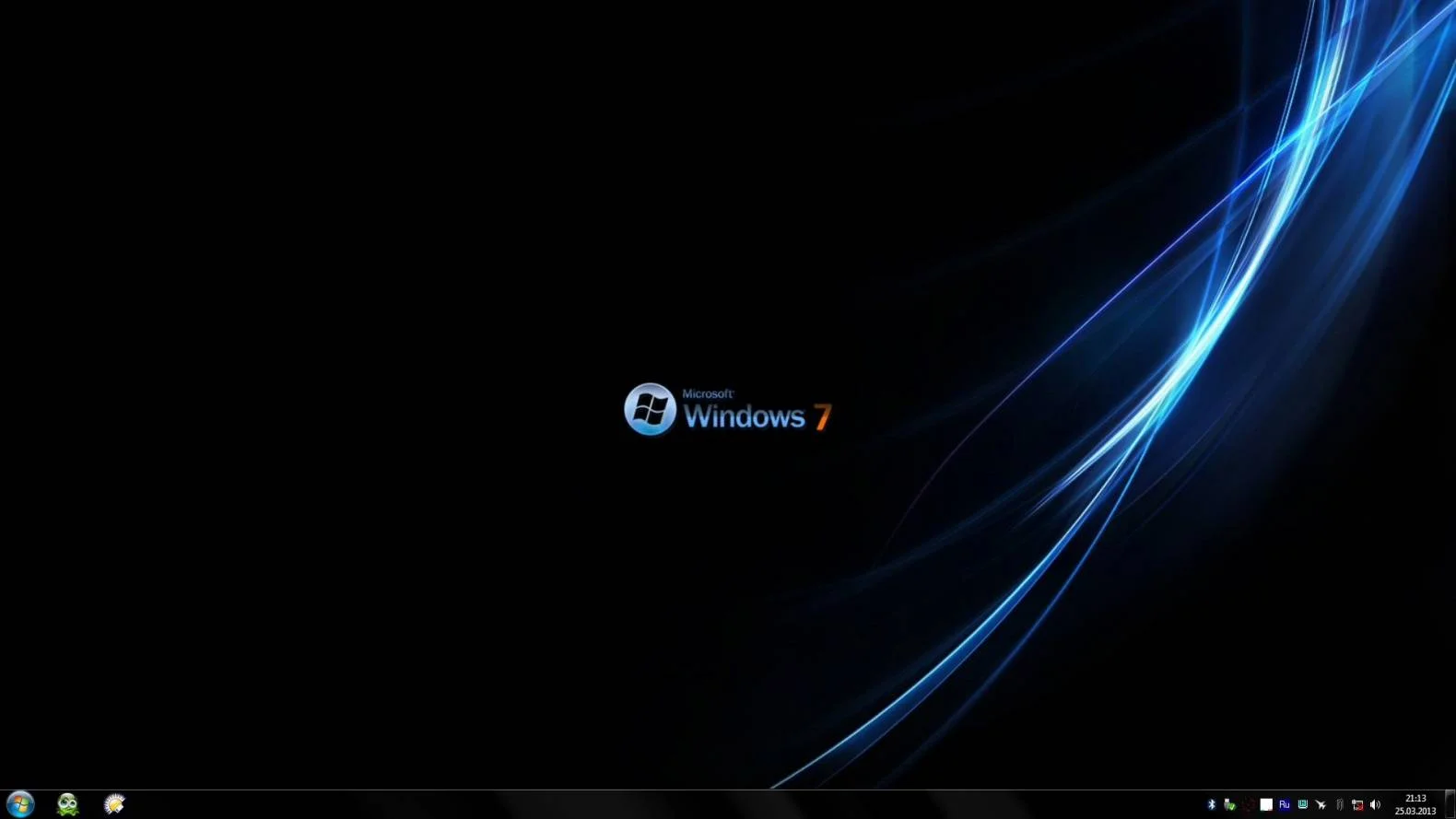Click the teal square H tray icon
The image size is (1456, 819).
coord(1302,805)
